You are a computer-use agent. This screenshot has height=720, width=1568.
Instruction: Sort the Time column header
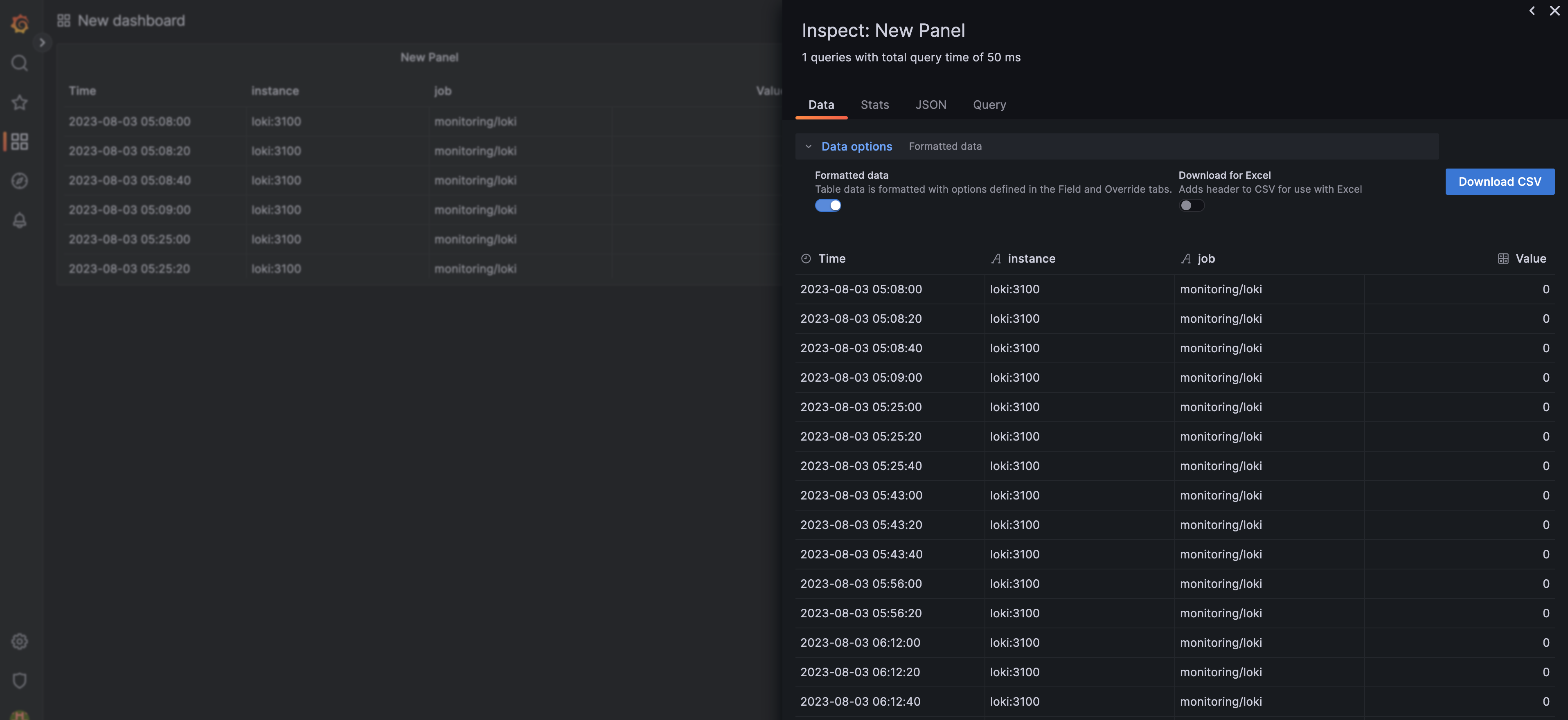tap(831, 258)
